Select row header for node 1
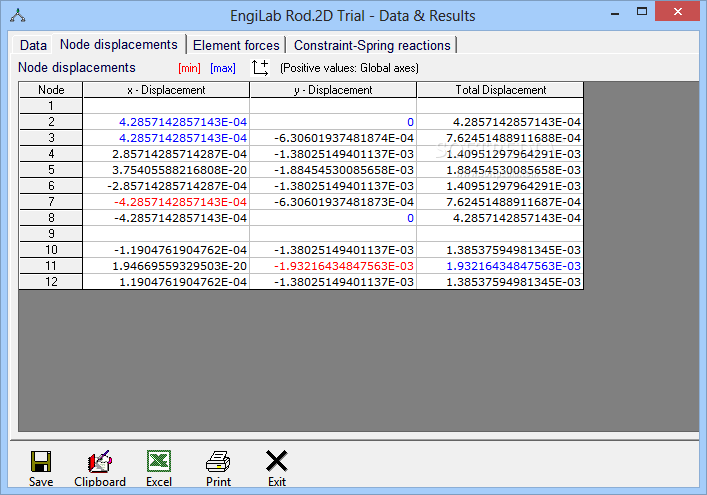This screenshot has height=495, width=707. 51,106
